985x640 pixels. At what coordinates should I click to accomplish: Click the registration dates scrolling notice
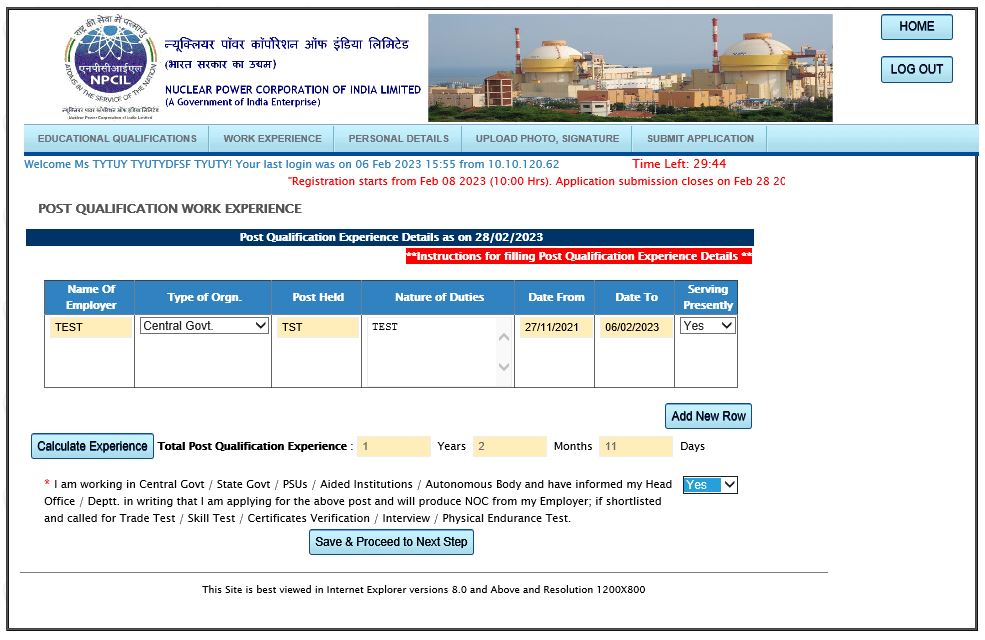[x=536, y=182]
